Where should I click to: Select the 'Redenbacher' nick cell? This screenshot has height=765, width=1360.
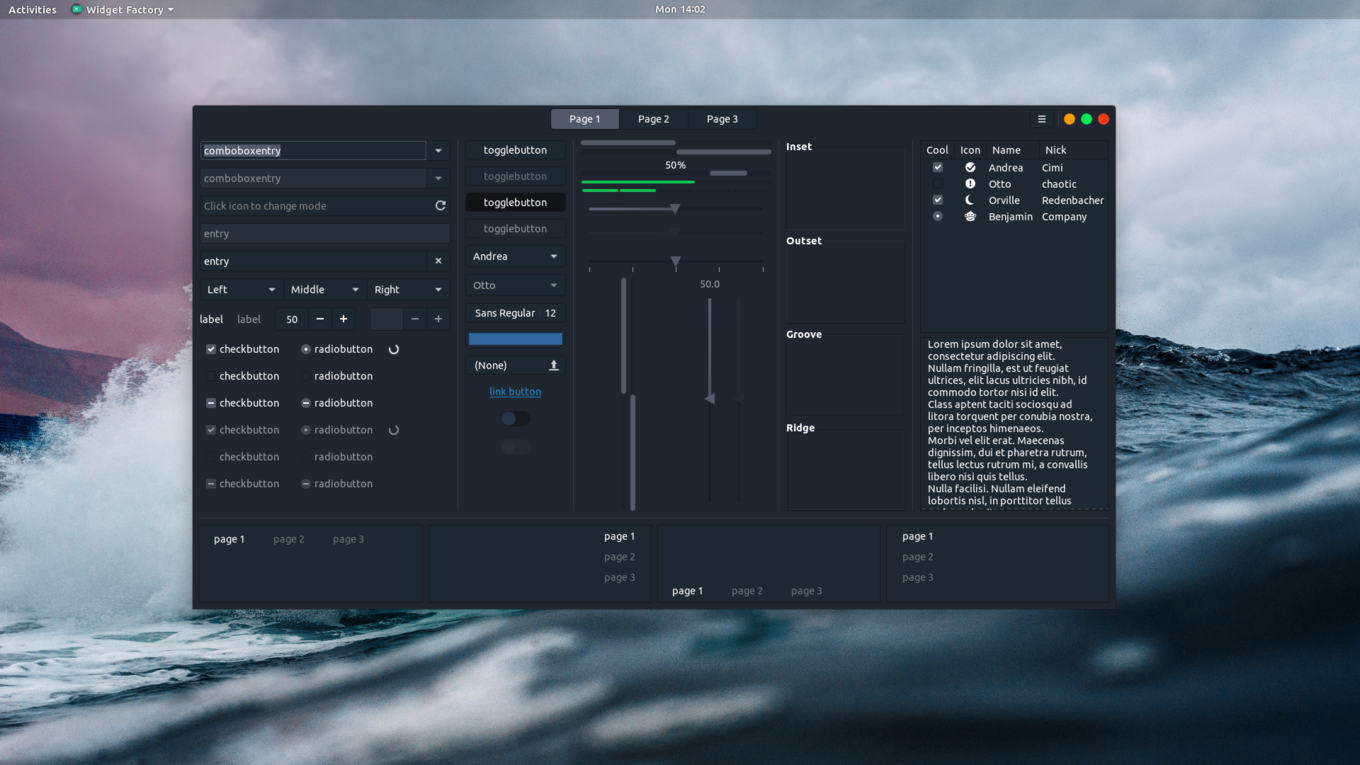click(x=1073, y=200)
